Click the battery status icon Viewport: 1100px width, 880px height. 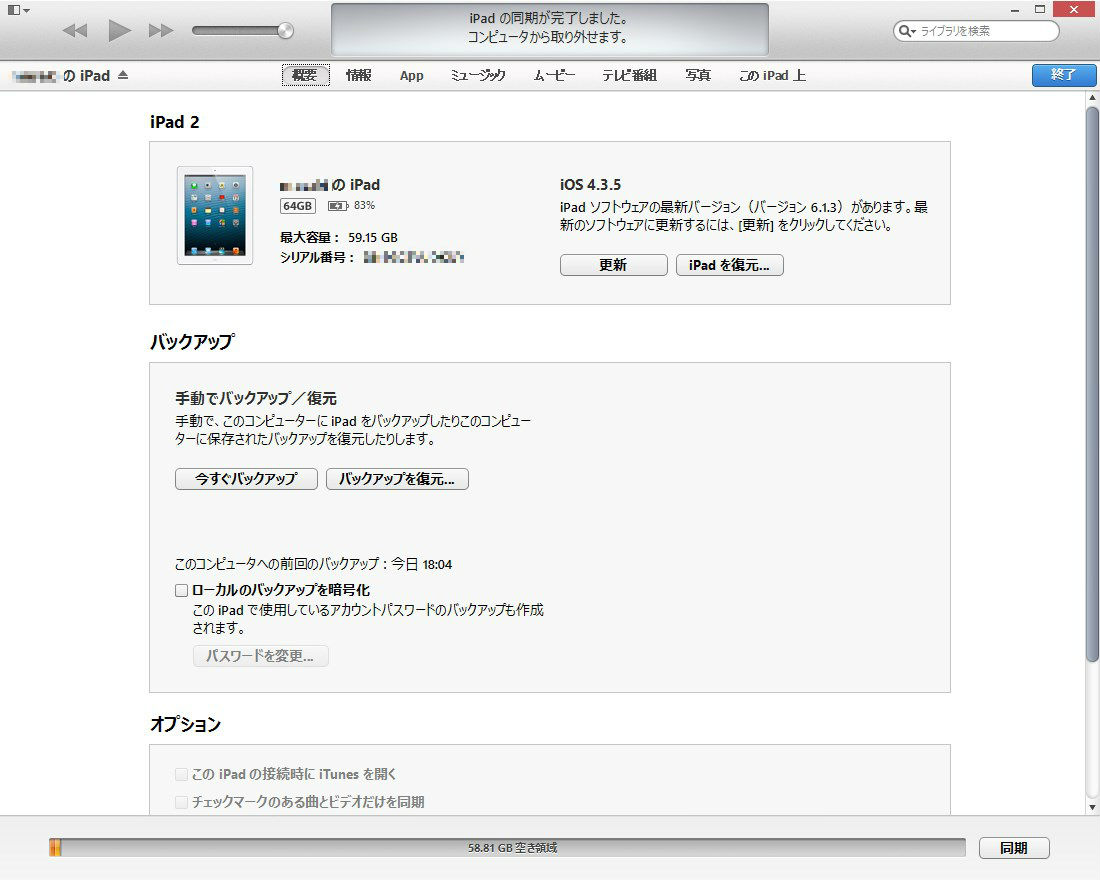[338, 206]
